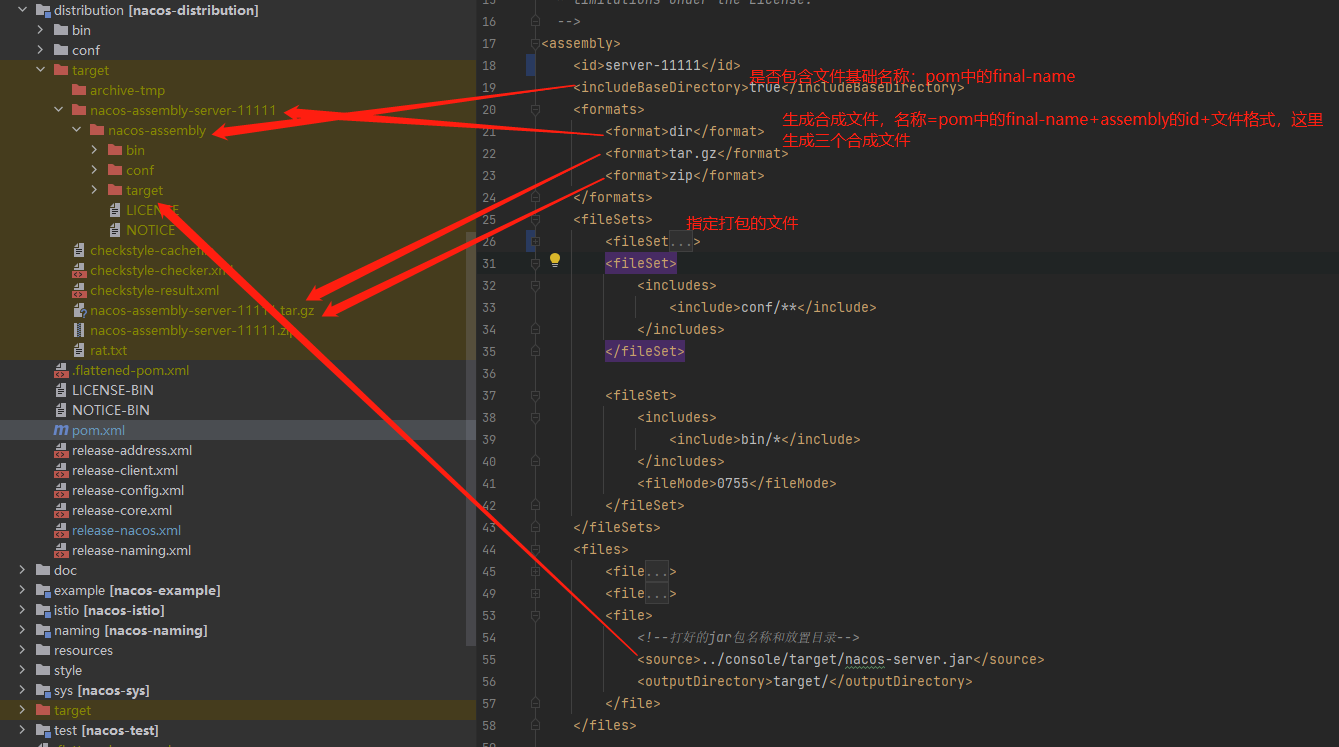Click the fold marker at line 20 formats tag
1339x747 pixels.
click(536, 109)
